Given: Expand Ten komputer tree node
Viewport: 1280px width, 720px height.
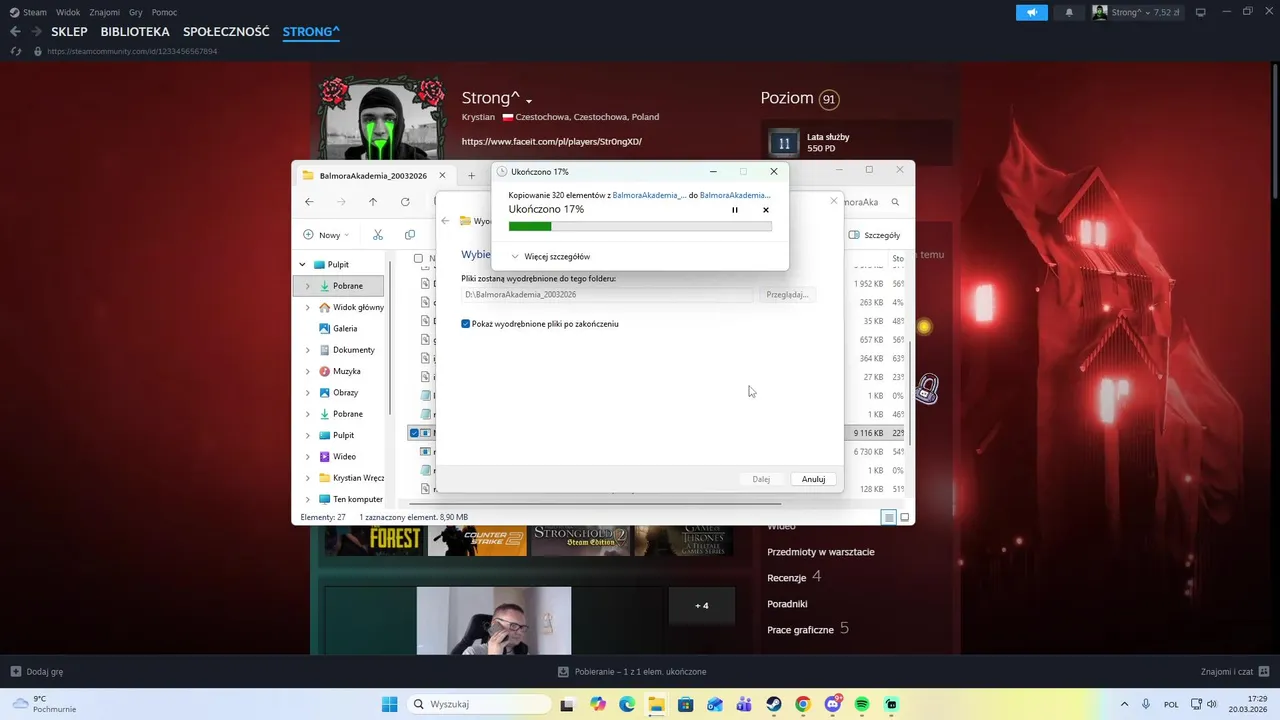Looking at the screenshot, I should (x=308, y=499).
